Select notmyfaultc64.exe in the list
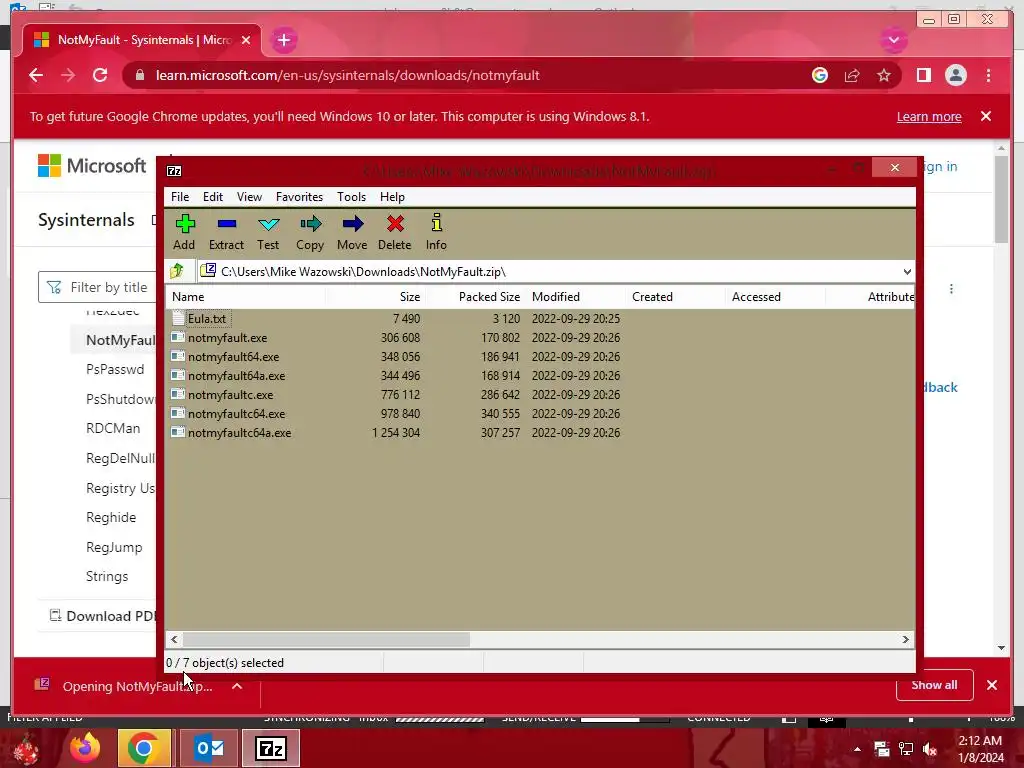 click(236, 413)
